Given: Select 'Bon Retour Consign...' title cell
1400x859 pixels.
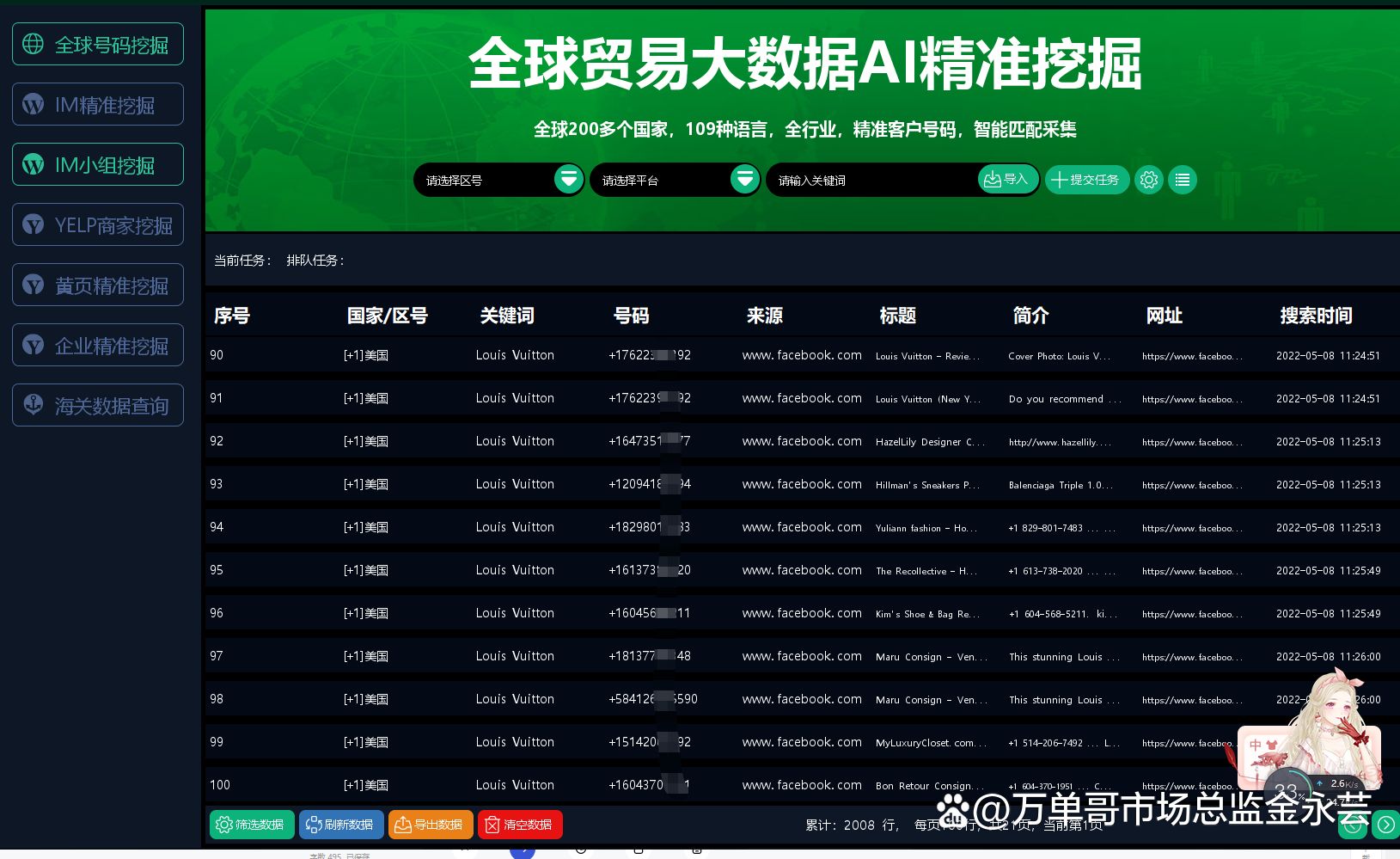Looking at the screenshot, I should pos(930,786).
